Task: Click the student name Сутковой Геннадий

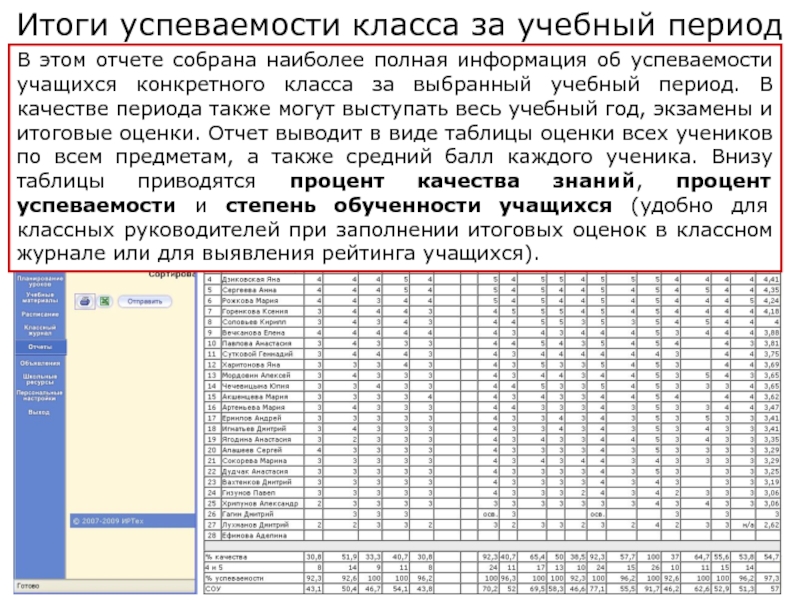Action: (x=257, y=354)
